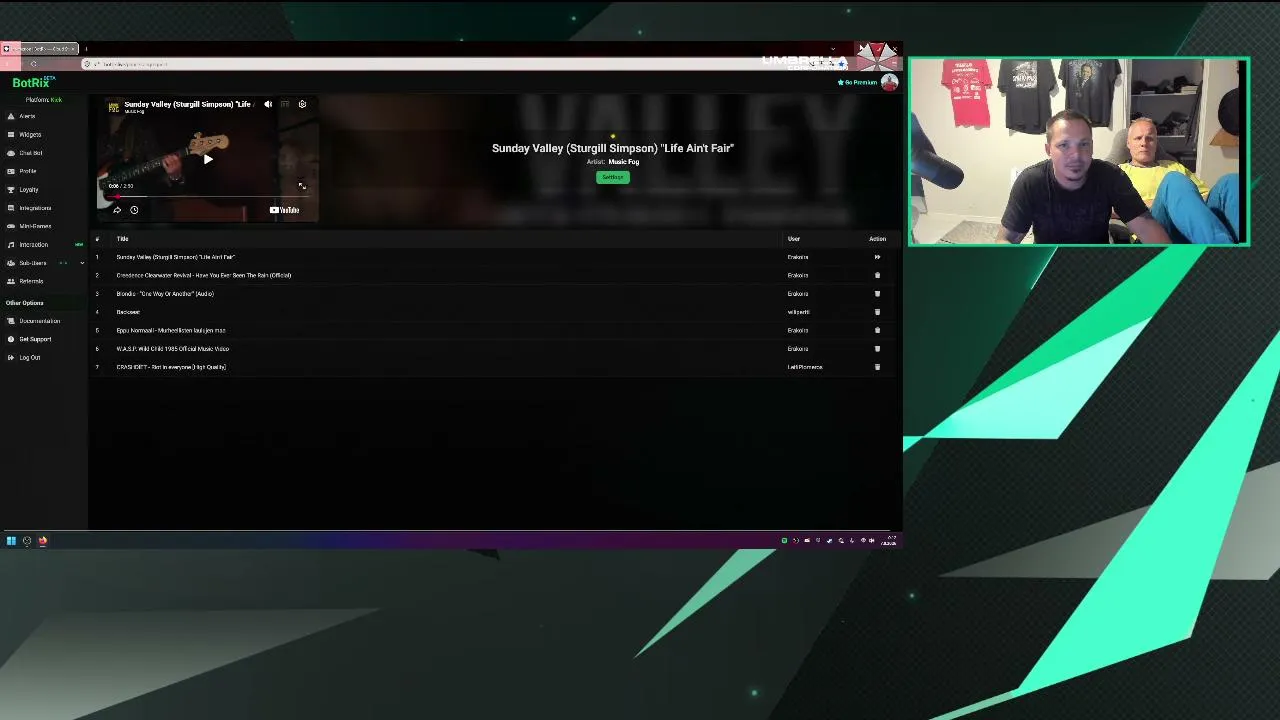Open YouTube player settings gear
Image resolution: width=1280 pixels, height=720 pixels.
(302, 104)
